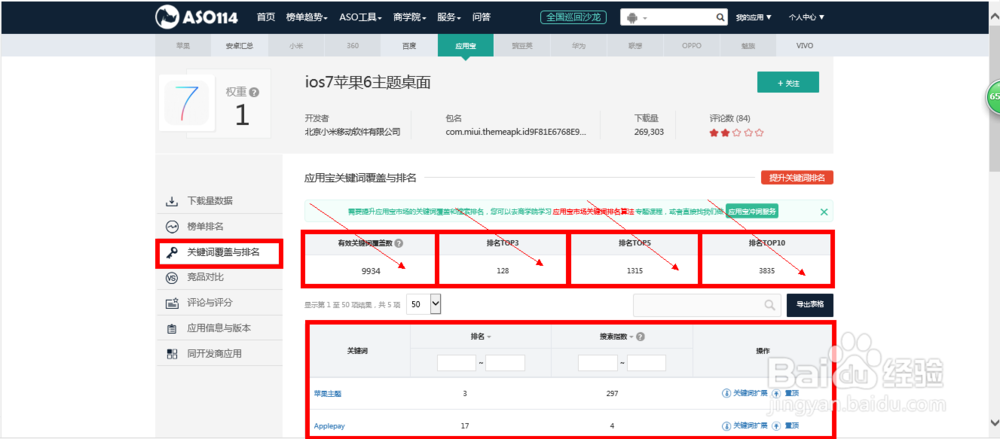Click the 关键词扩展 icon in Applepay row

(726, 426)
